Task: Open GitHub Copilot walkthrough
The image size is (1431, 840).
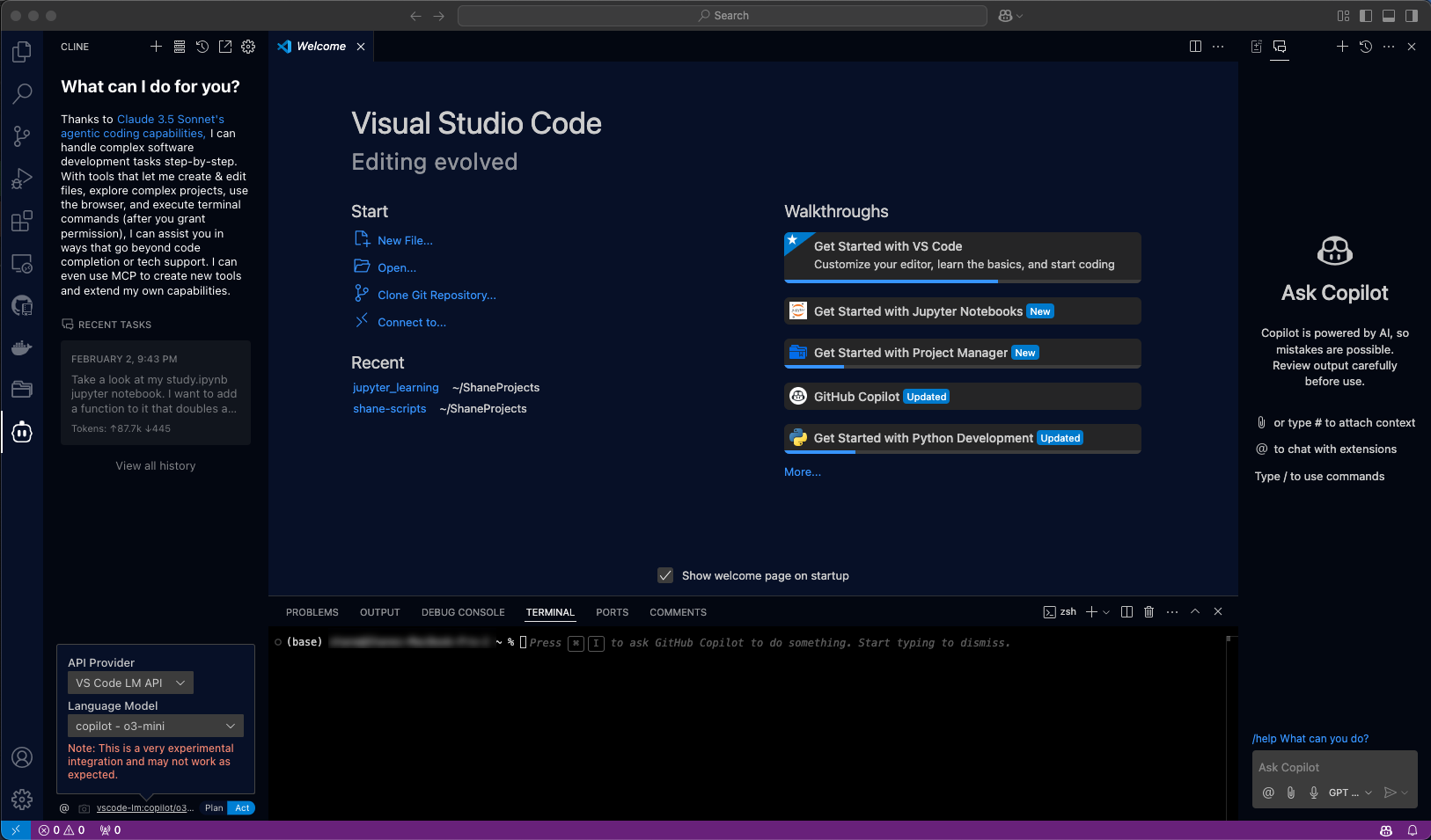Action: click(963, 396)
